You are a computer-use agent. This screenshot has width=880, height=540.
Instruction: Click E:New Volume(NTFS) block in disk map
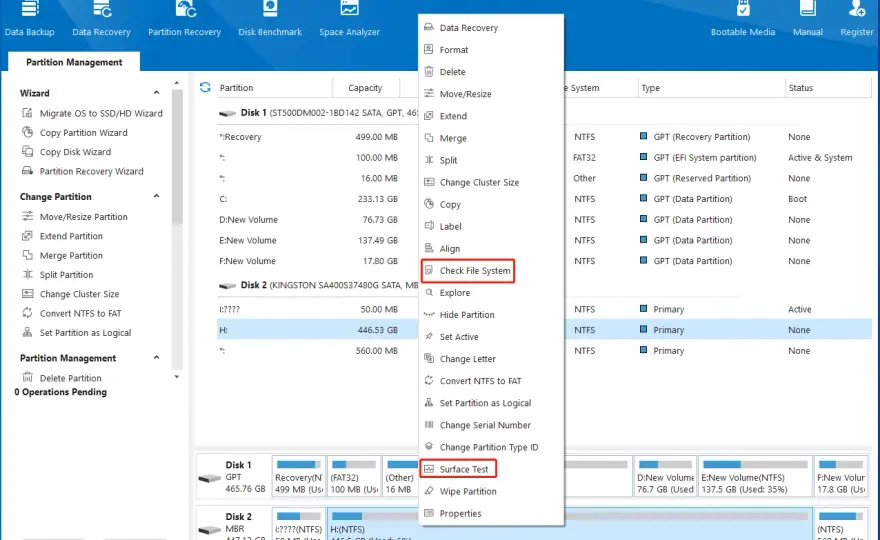point(754,477)
